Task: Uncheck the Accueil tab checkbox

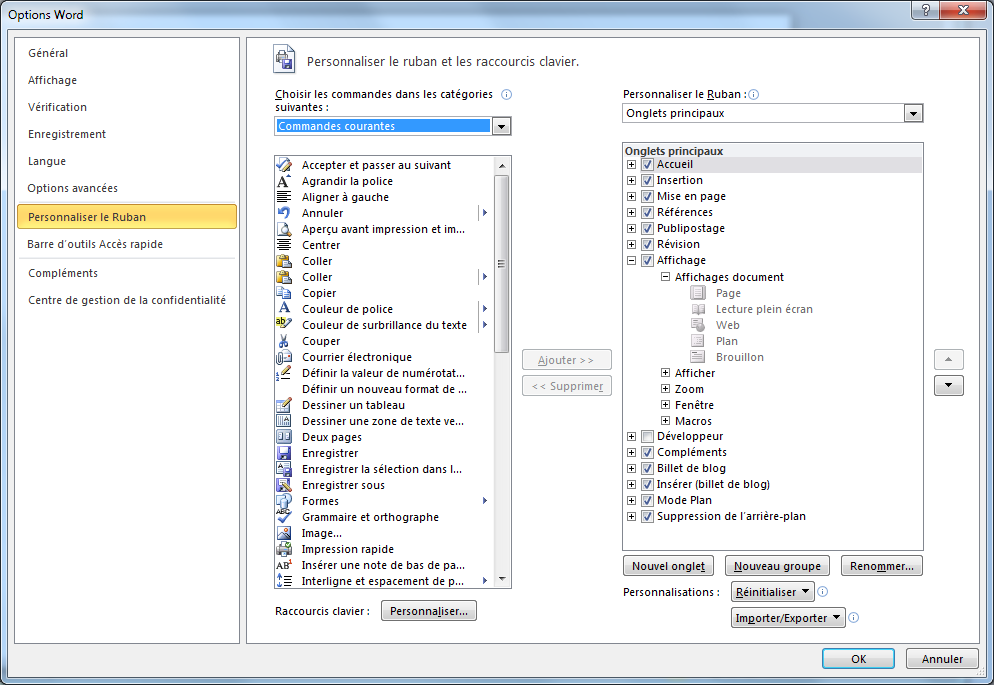Action: pyautogui.click(x=647, y=164)
